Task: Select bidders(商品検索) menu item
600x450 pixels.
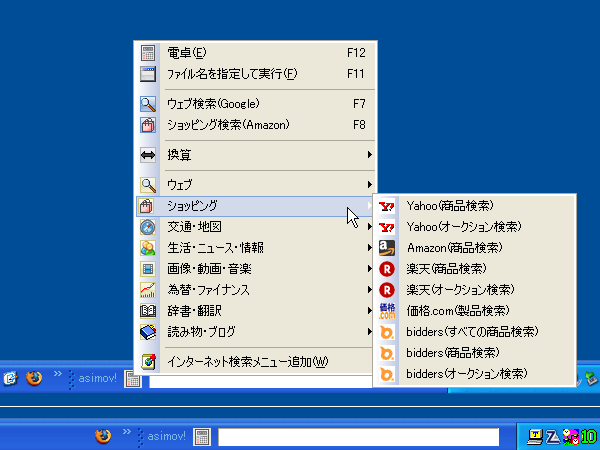Action: 474,353
